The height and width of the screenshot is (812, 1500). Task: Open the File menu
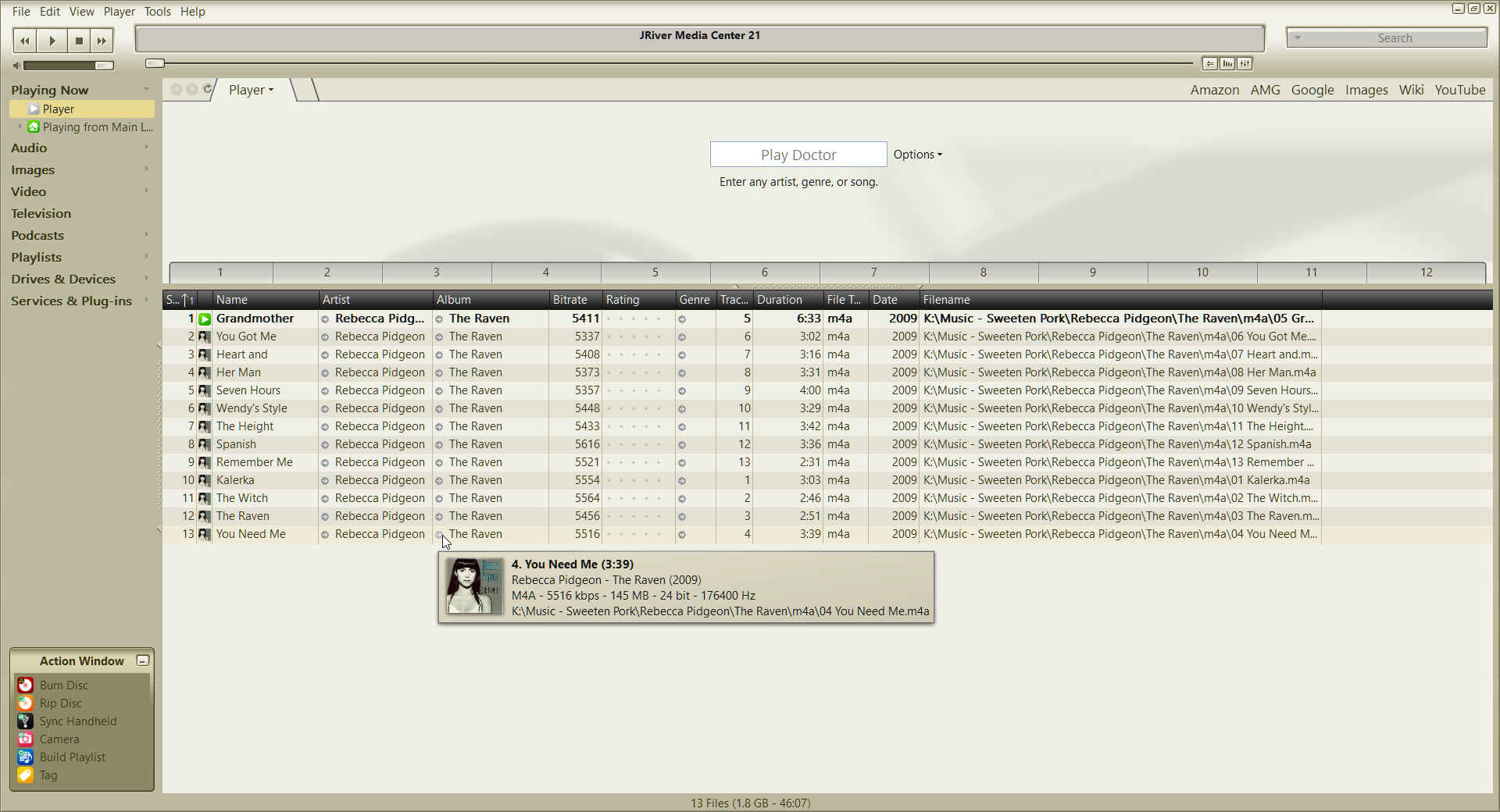21,11
